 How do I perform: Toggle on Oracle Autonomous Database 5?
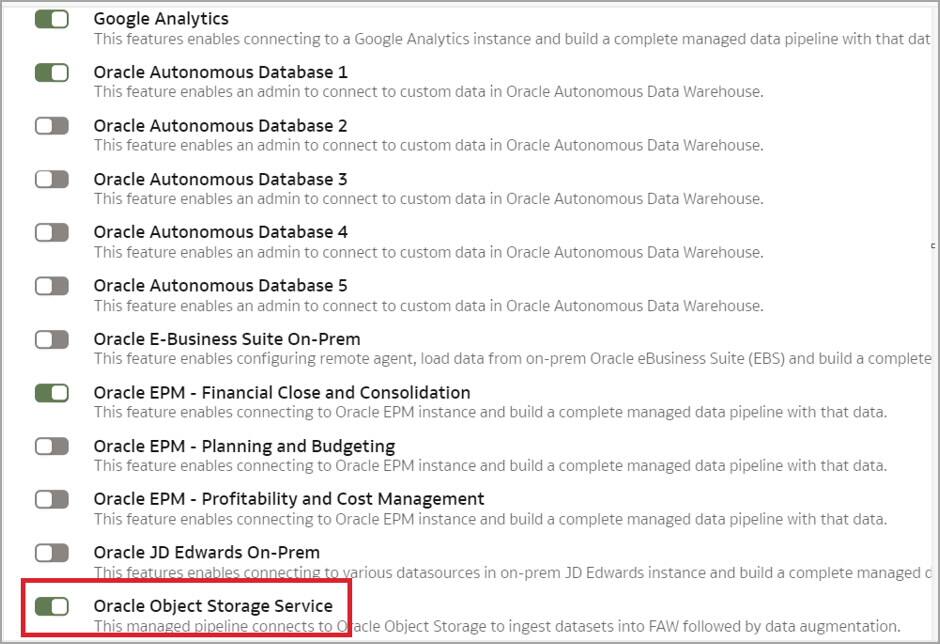[x=52, y=286]
